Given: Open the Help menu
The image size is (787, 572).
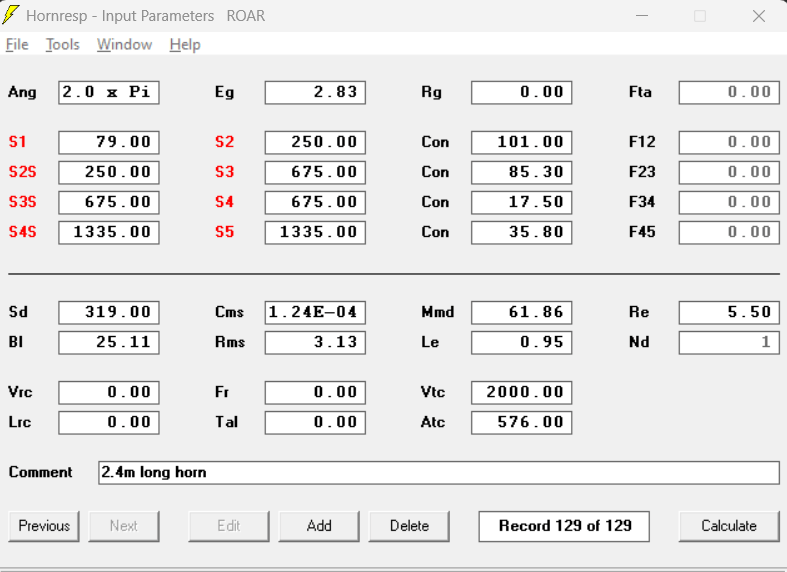Looking at the screenshot, I should point(185,45).
